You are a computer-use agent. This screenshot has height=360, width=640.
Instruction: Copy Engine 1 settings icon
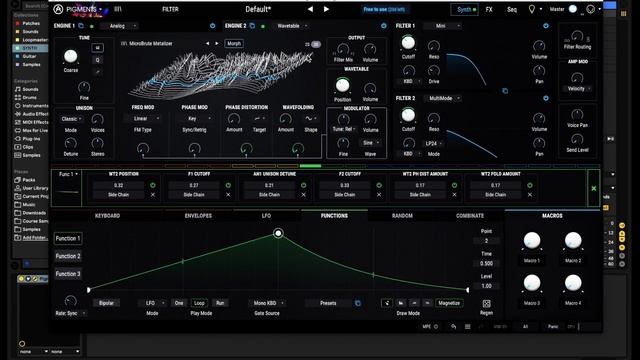pos(81,26)
